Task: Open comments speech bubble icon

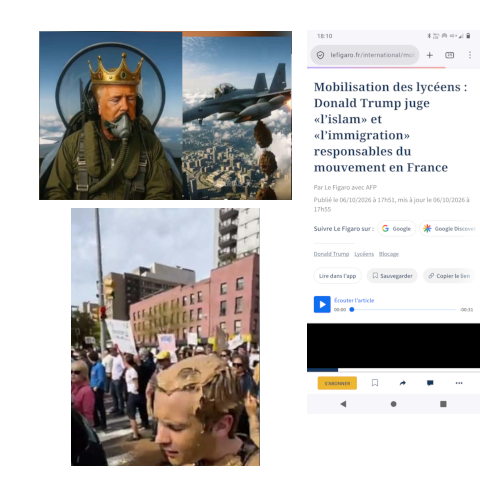Action: (430, 383)
